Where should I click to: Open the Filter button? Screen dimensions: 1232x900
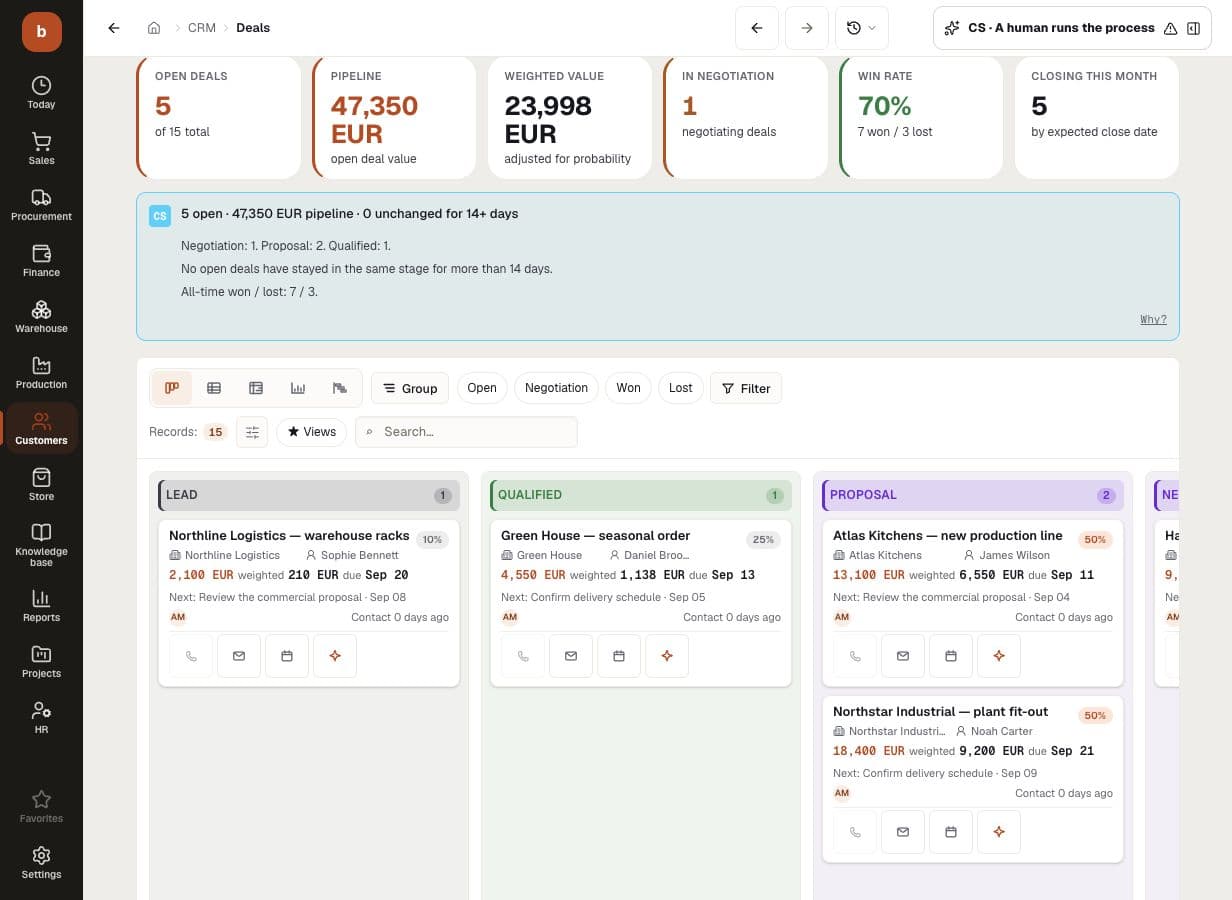point(746,388)
